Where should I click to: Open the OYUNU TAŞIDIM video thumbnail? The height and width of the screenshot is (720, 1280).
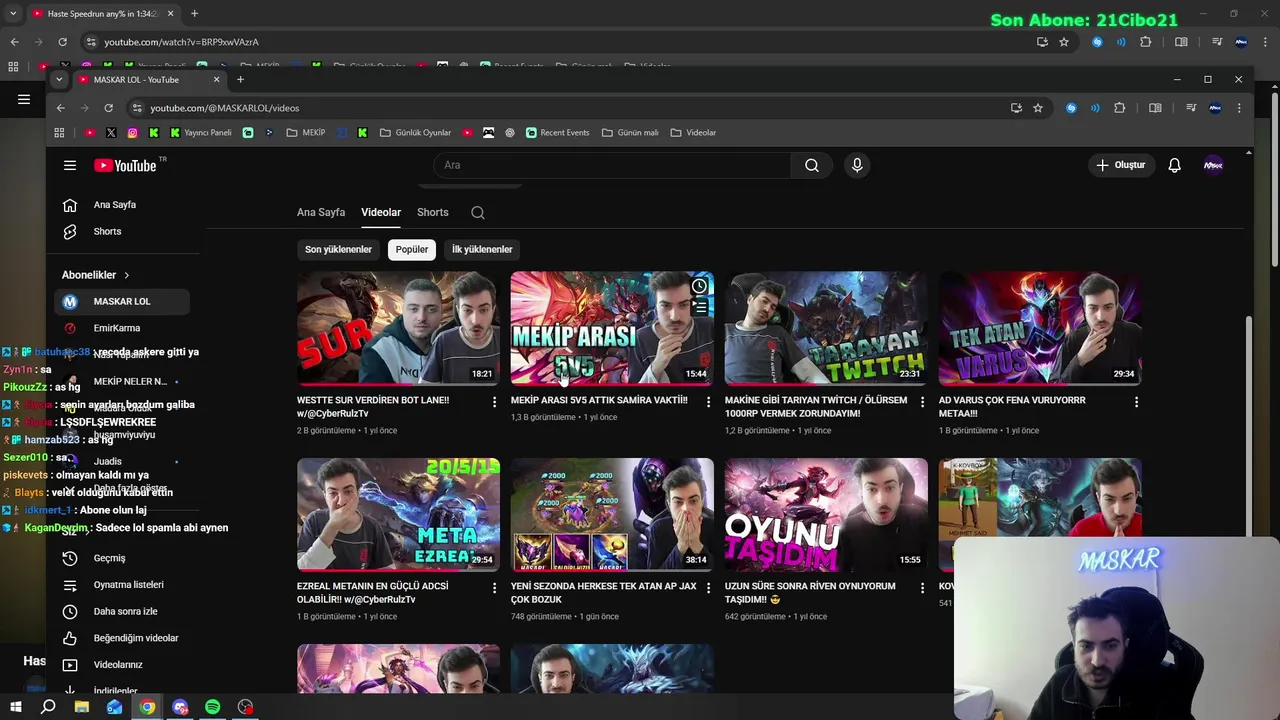(826, 514)
